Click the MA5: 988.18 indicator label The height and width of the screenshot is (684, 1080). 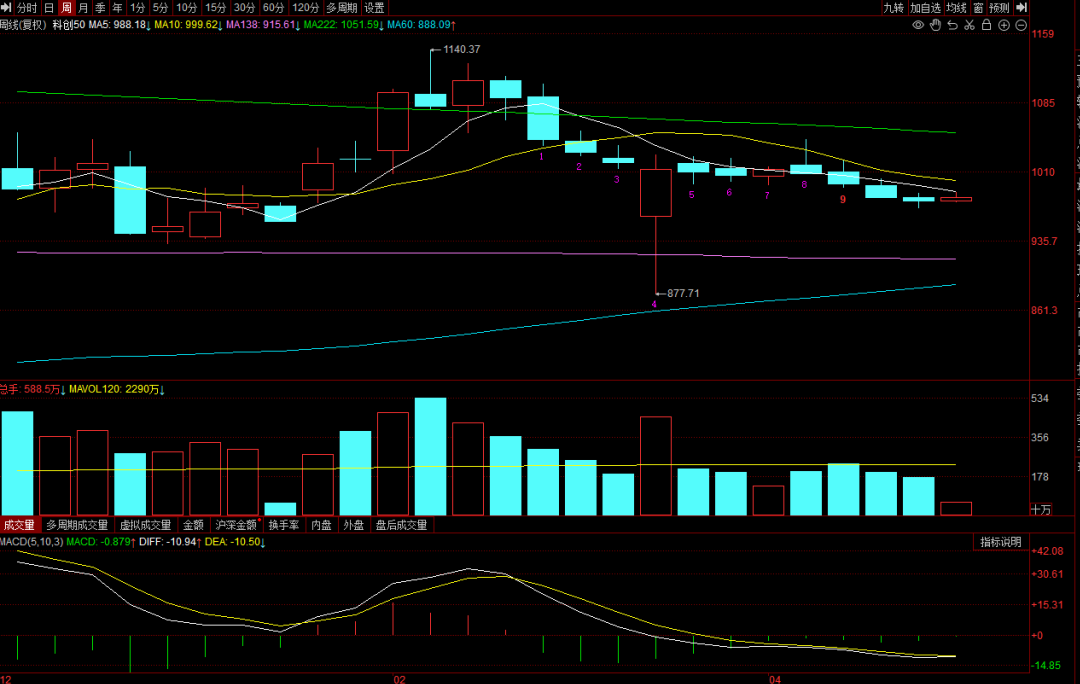coord(120,25)
